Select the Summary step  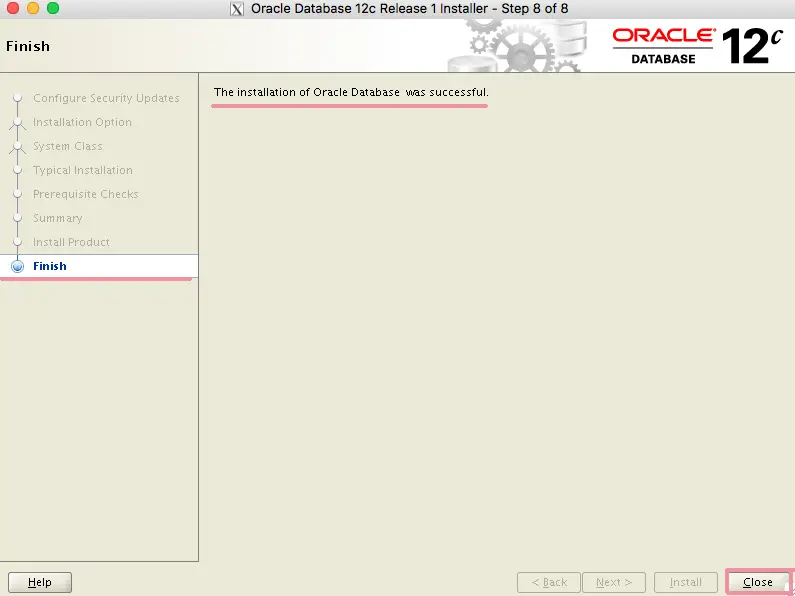[x=57, y=218]
